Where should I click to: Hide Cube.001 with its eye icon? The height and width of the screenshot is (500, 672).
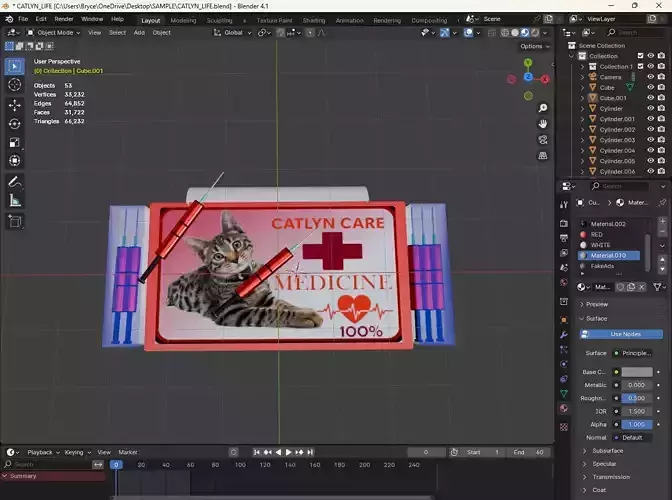pos(651,98)
